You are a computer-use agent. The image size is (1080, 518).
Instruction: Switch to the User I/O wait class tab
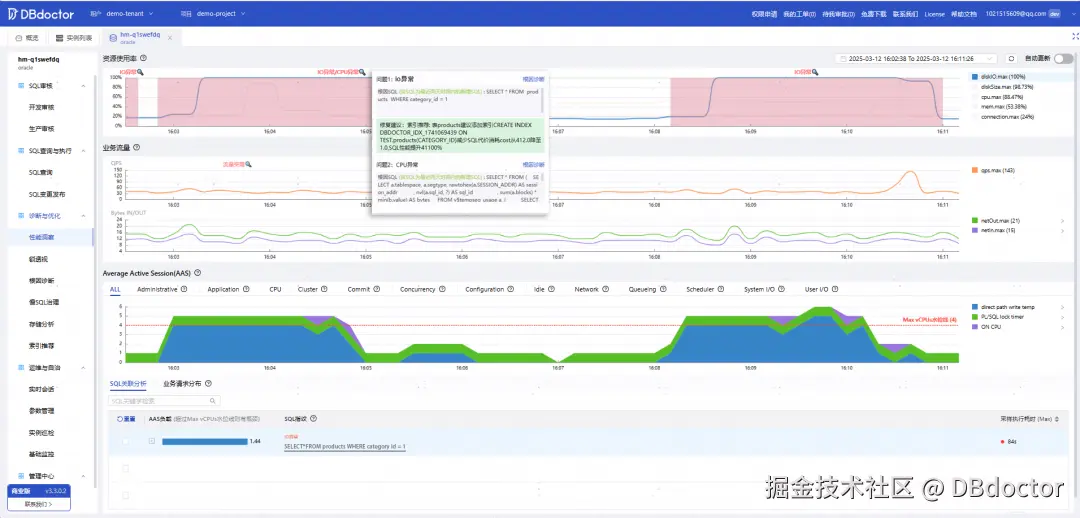click(x=817, y=289)
